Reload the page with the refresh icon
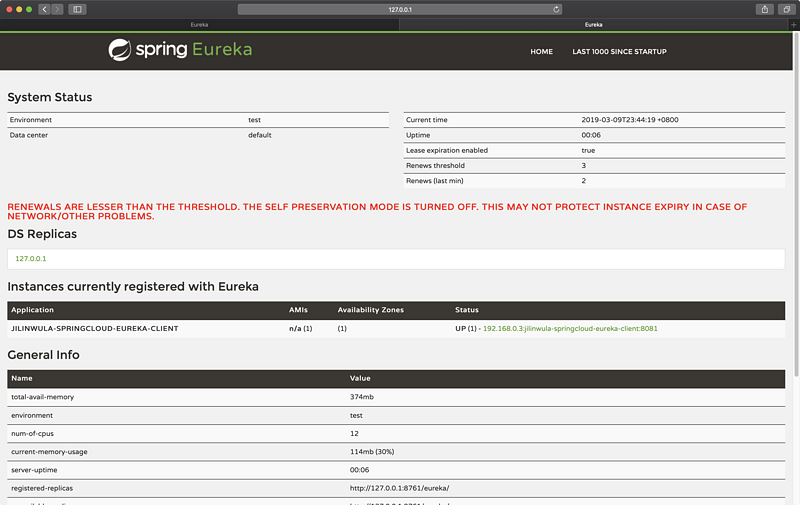Screen dimensions: 800x505 pyautogui.click(x=556, y=9)
